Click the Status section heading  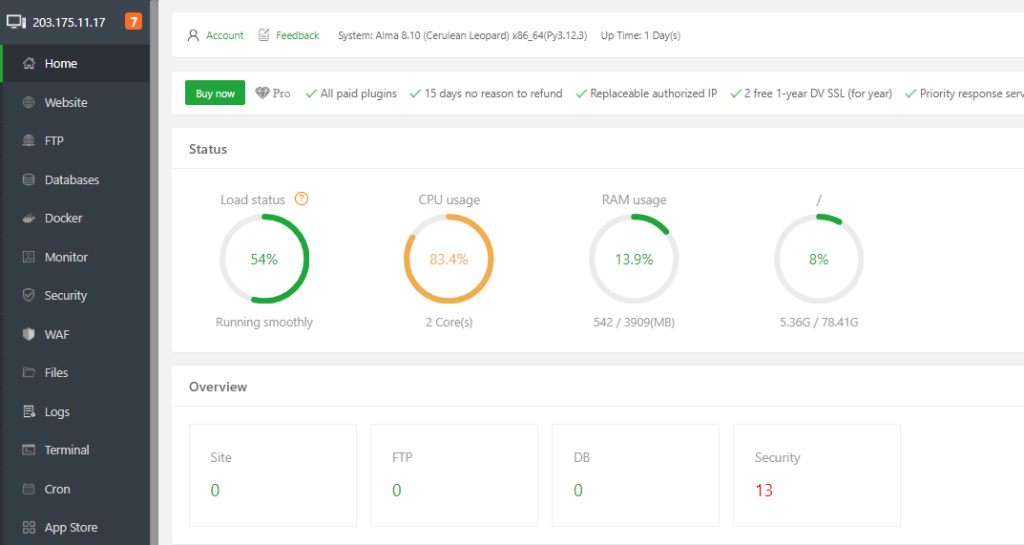click(208, 149)
